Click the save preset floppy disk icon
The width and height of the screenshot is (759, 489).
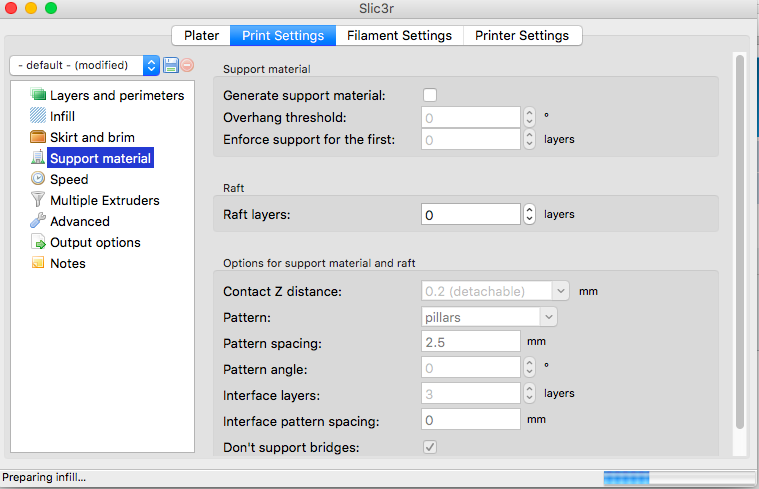[170, 65]
